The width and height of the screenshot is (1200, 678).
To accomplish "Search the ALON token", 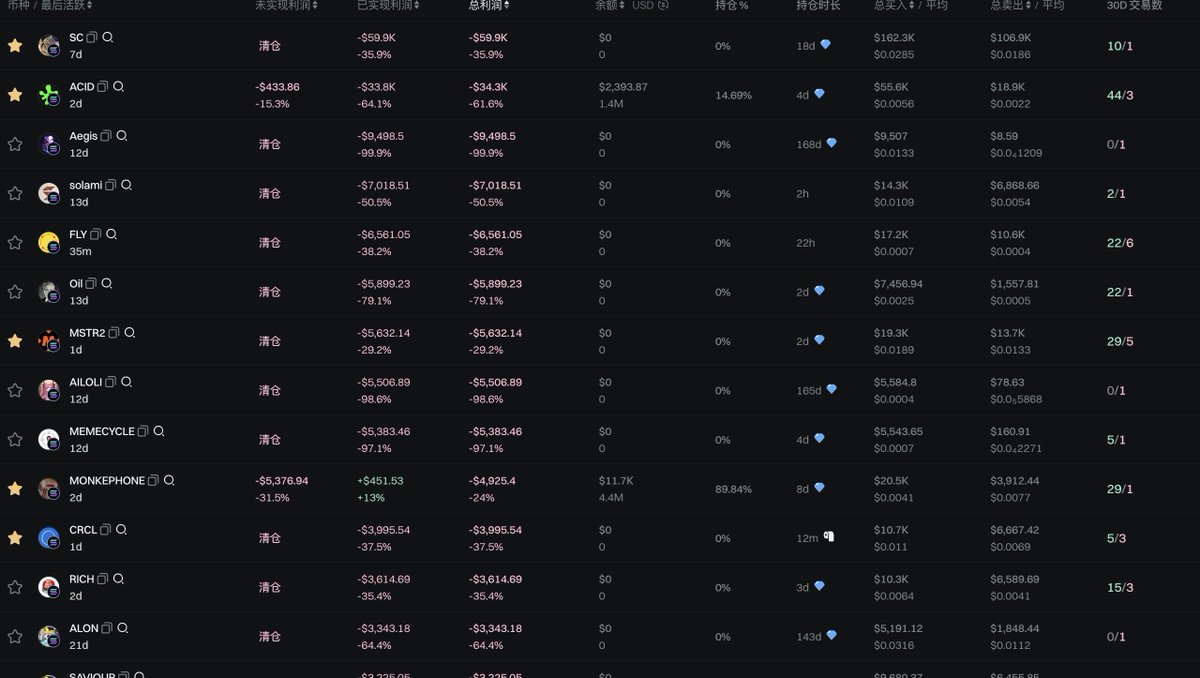I will [123, 628].
